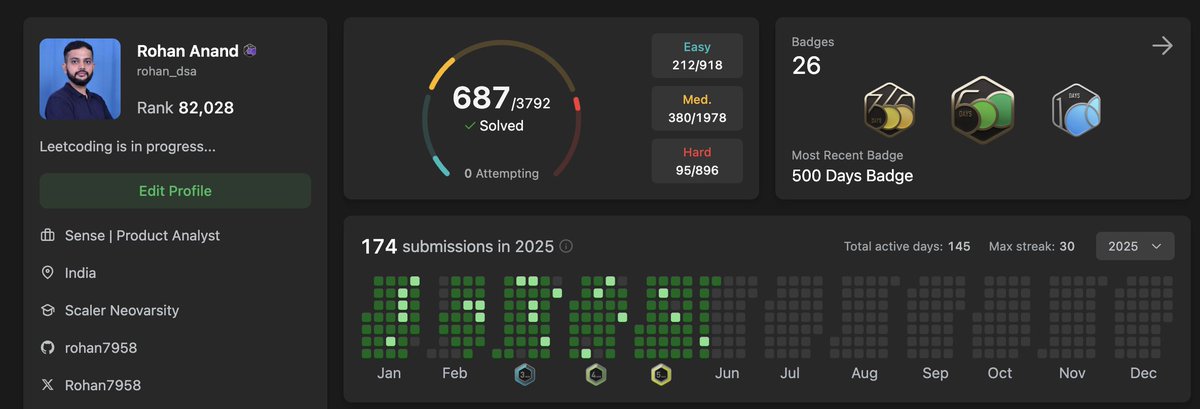Click the briefcase icon beside Sense | Product Analyst
This screenshot has height=409, width=1200.
point(47,235)
